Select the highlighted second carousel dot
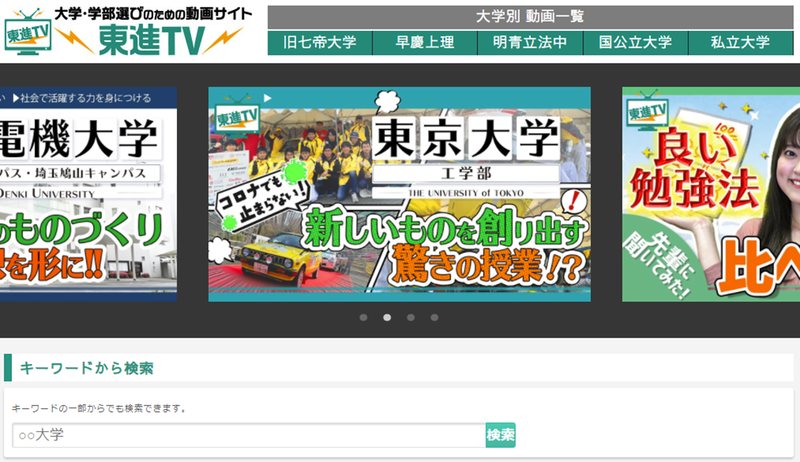The height and width of the screenshot is (462, 800). point(387,317)
